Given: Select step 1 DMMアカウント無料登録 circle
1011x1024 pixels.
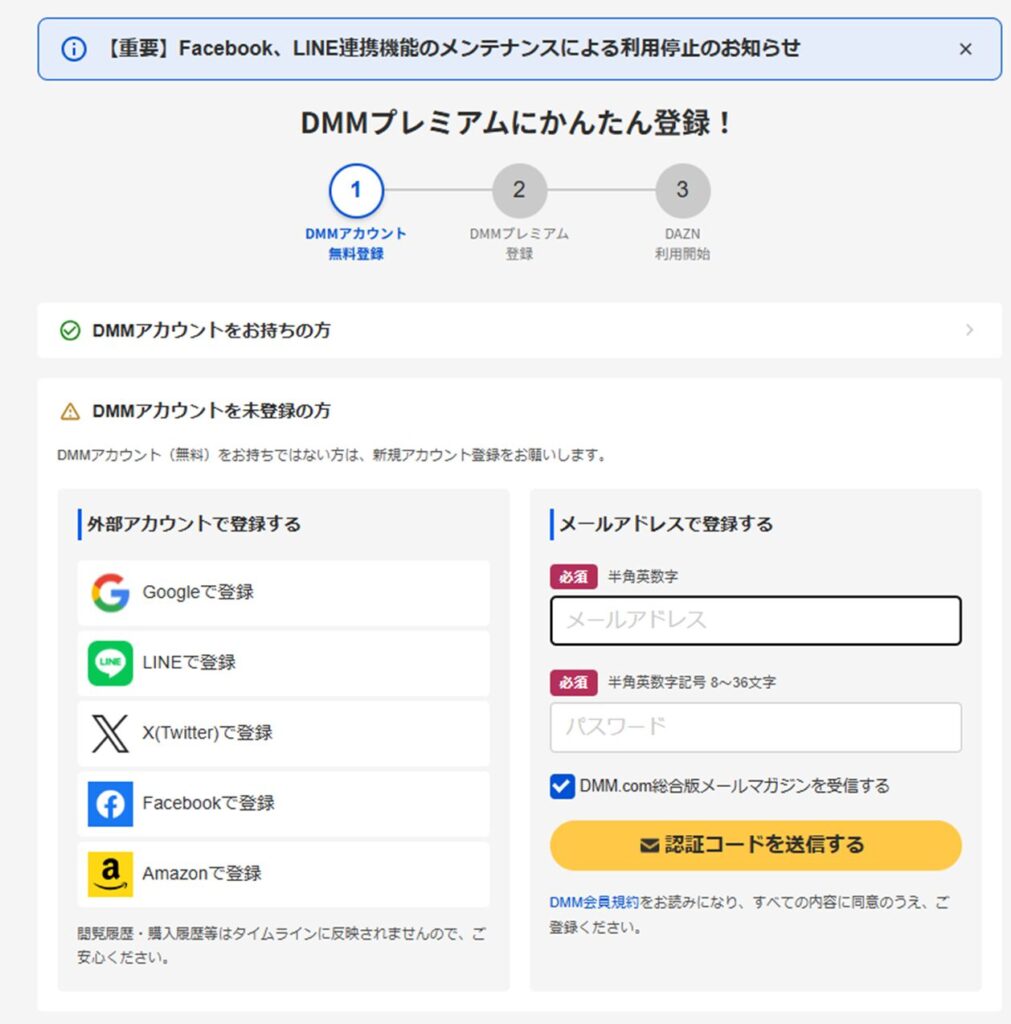Looking at the screenshot, I should click(x=356, y=190).
